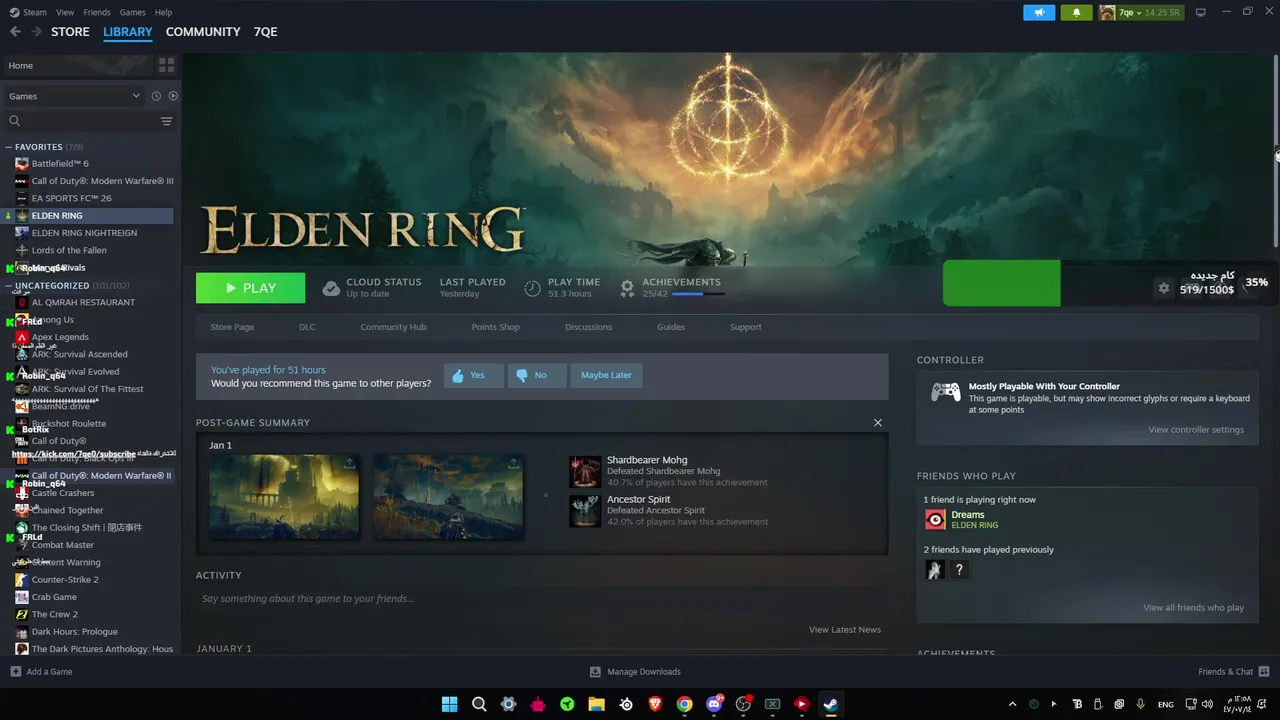This screenshot has height=720, width=1280.
Task: Open the first post-game screenshot thumbnail
Action: (284, 496)
